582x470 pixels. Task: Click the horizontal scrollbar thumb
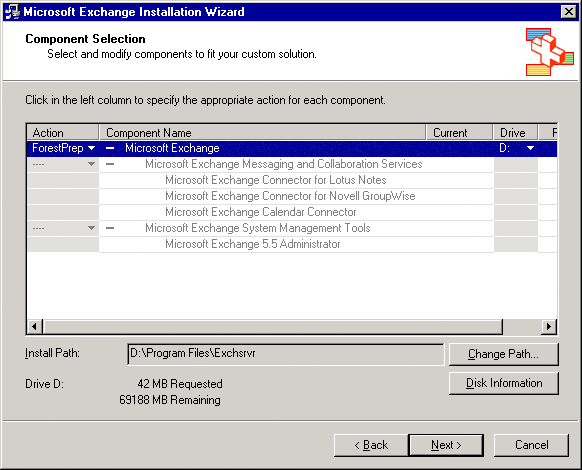pyautogui.click(x=273, y=327)
